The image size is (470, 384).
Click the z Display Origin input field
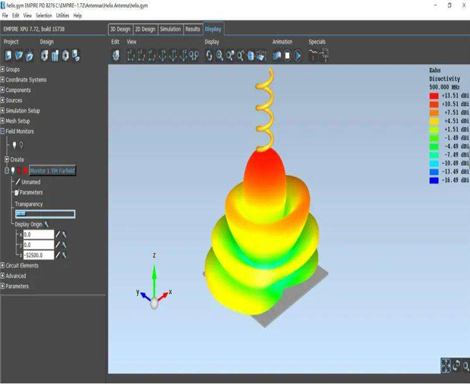[38, 255]
